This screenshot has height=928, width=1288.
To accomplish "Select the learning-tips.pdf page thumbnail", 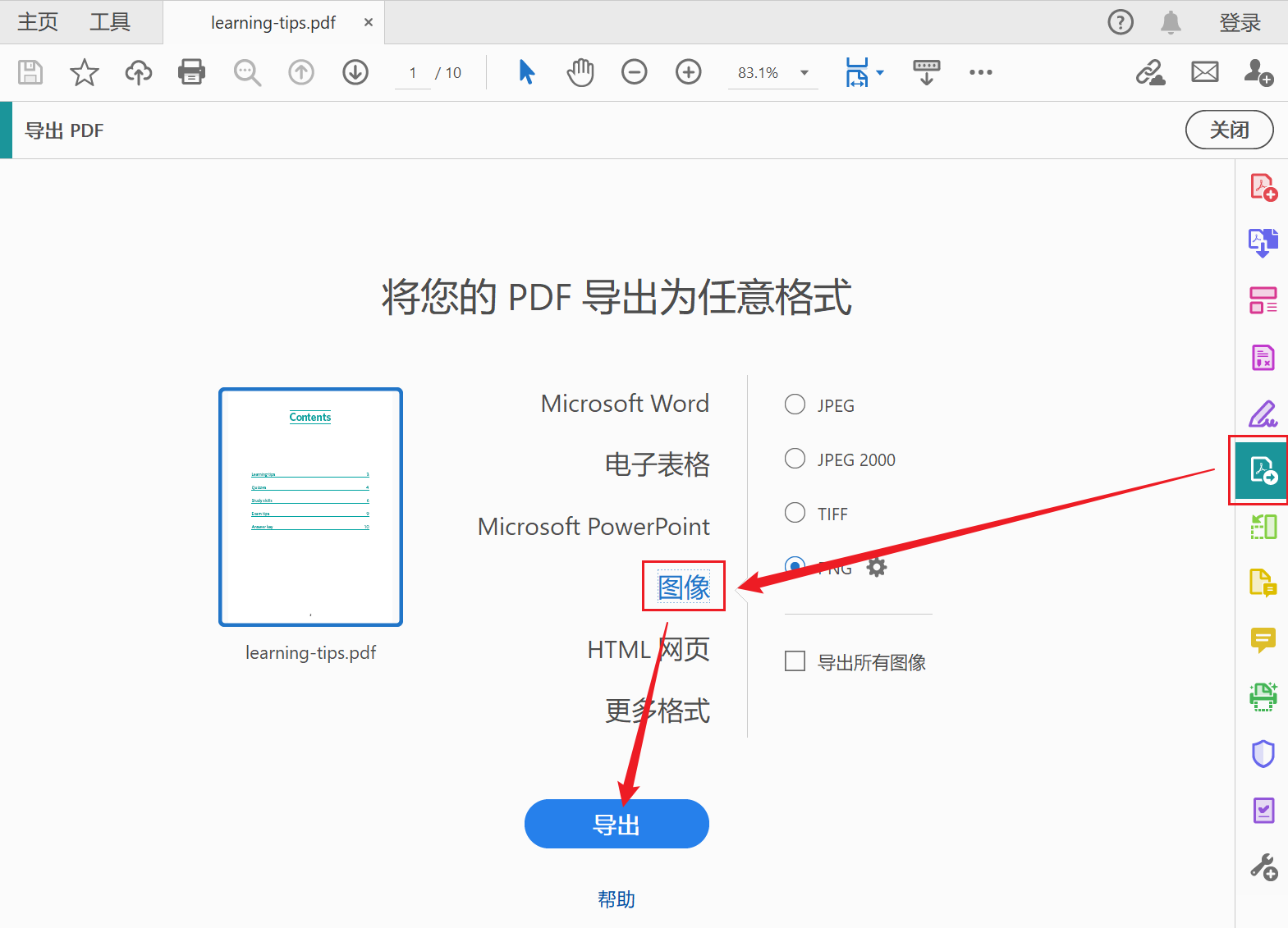I will [x=310, y=507].
